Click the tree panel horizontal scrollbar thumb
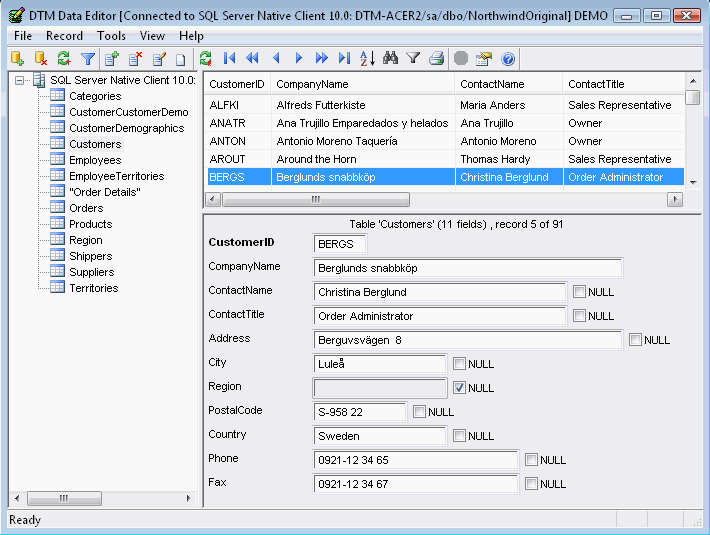Screen dimensions: 710x535 point(64,498)
